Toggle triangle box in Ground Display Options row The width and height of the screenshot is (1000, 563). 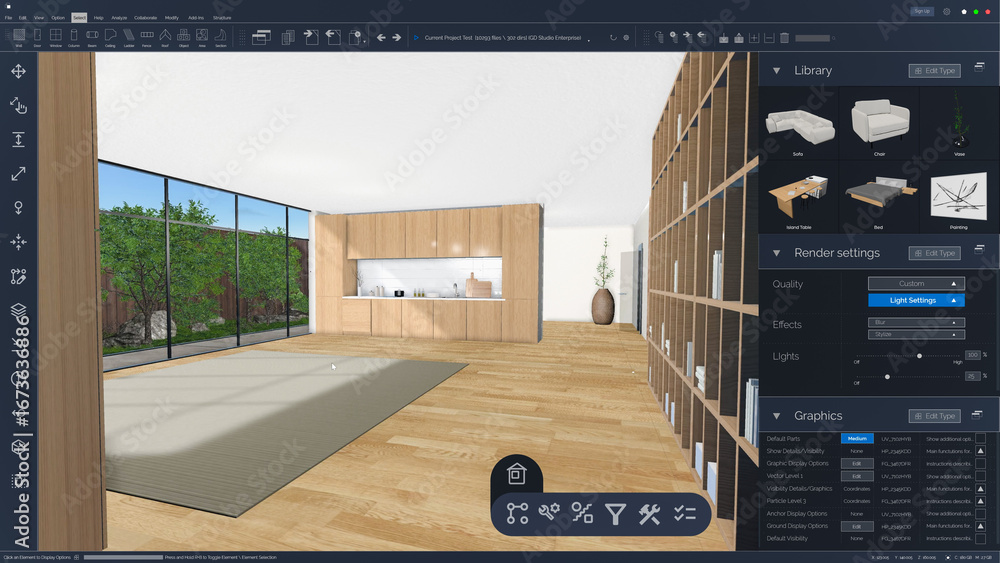tap(980, 526)
